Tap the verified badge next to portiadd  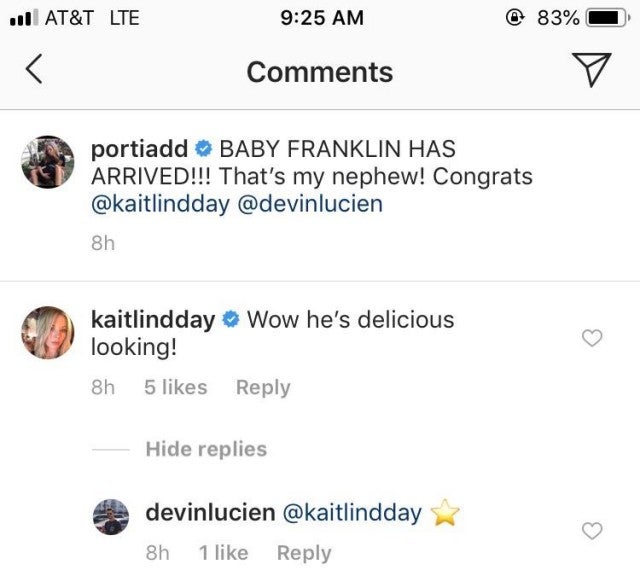[203, 150]
